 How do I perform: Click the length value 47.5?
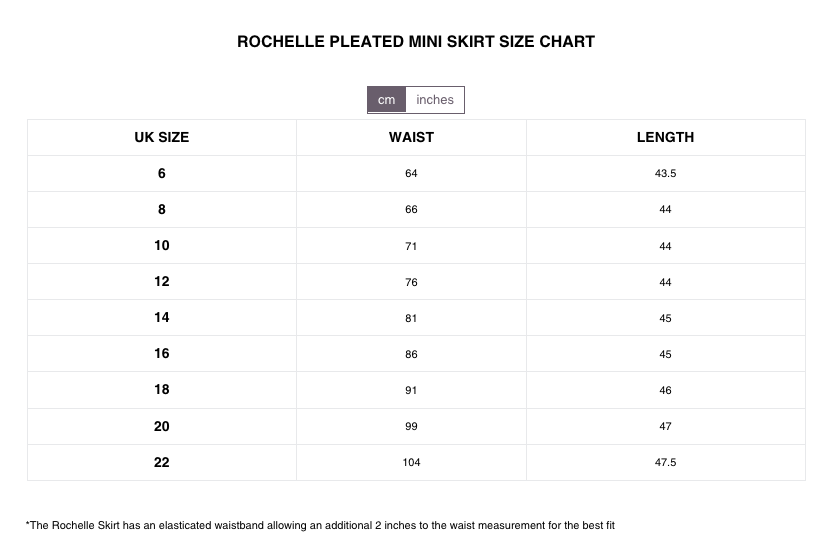[x=665, y=462]
